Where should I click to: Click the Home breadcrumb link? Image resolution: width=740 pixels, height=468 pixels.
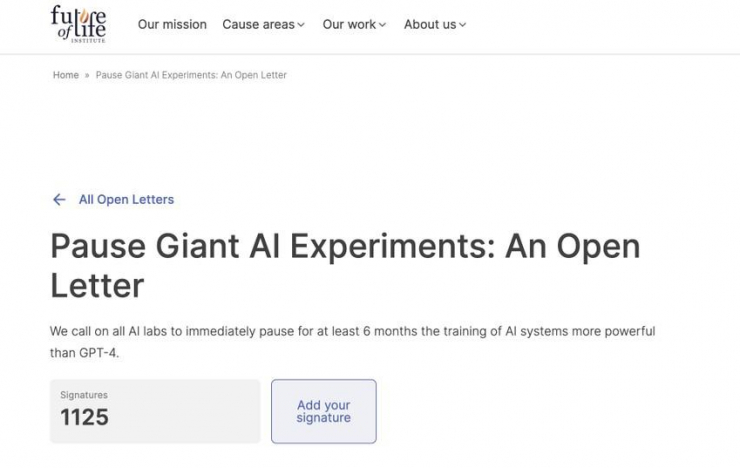point(66,75)
